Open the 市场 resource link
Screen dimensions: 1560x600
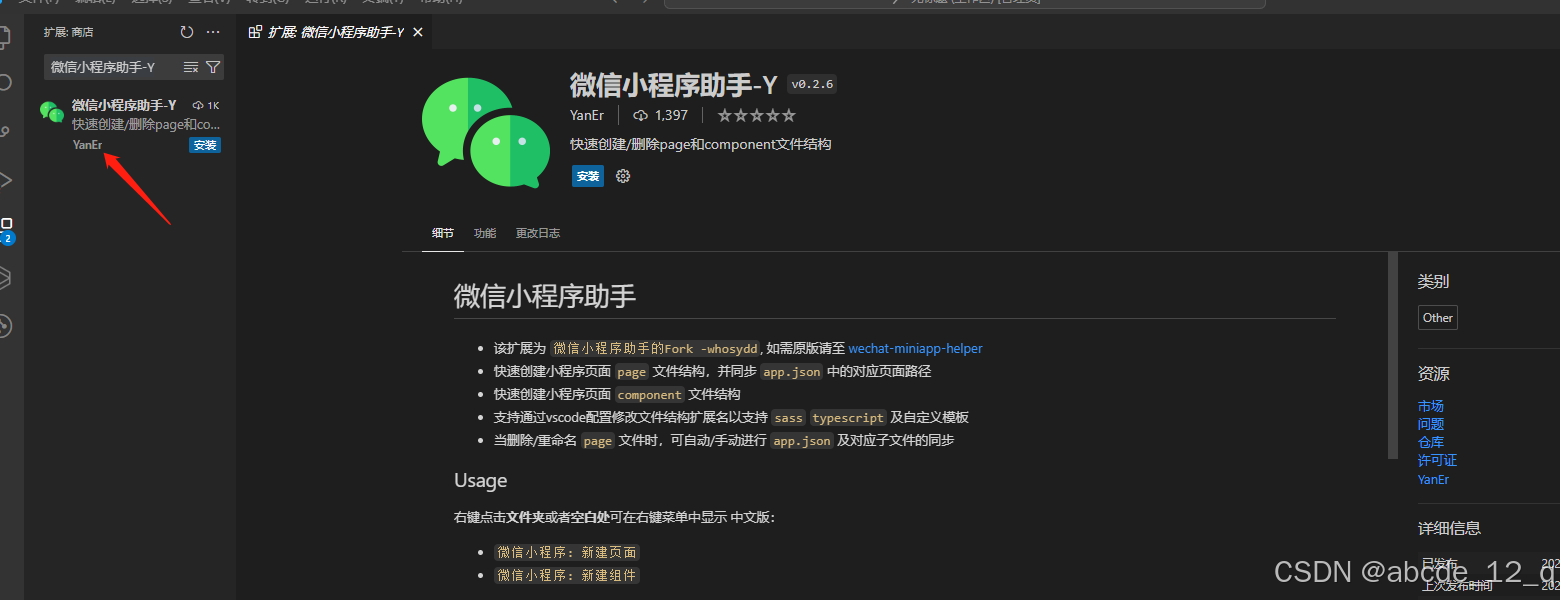click(1431, 406)
